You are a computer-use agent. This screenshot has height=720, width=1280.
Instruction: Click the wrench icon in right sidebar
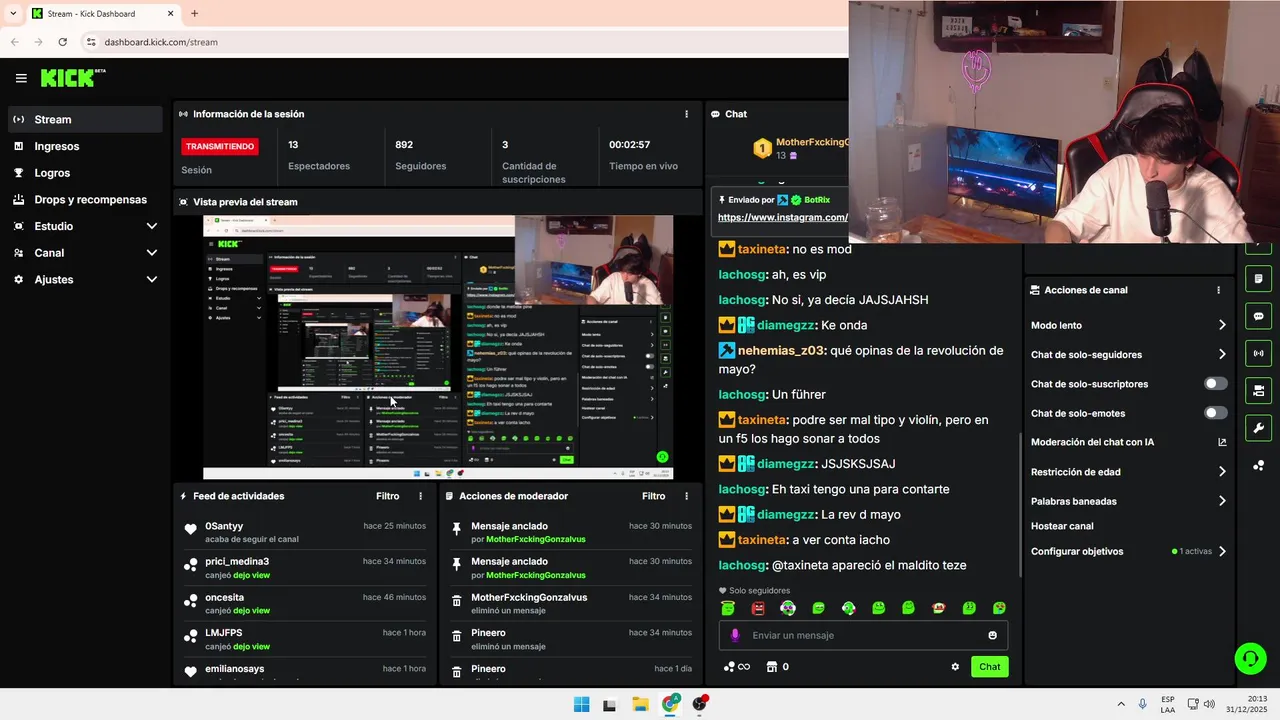pyautogui.click(x=1259, y=428)
